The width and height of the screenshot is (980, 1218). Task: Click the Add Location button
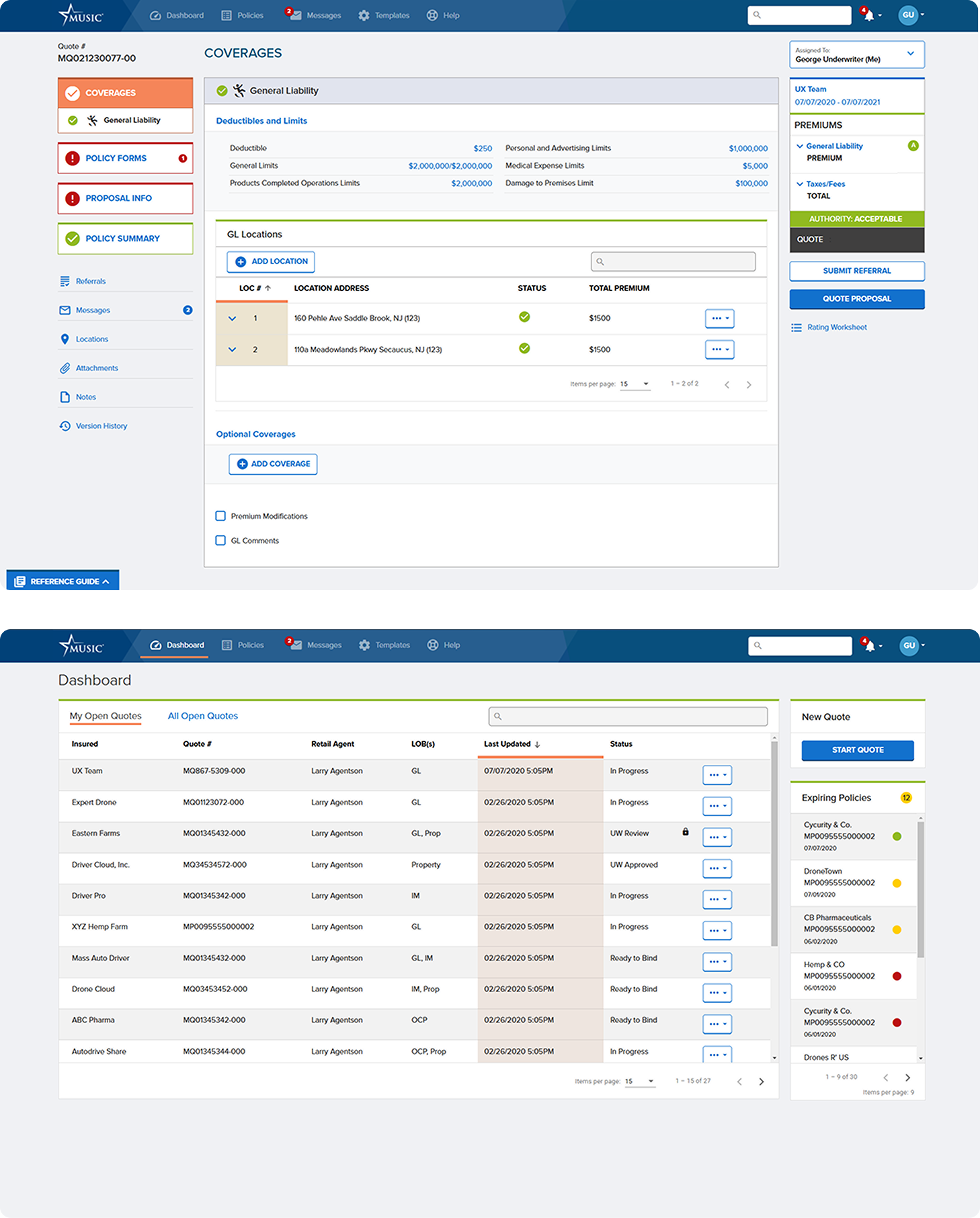(271, 261)
